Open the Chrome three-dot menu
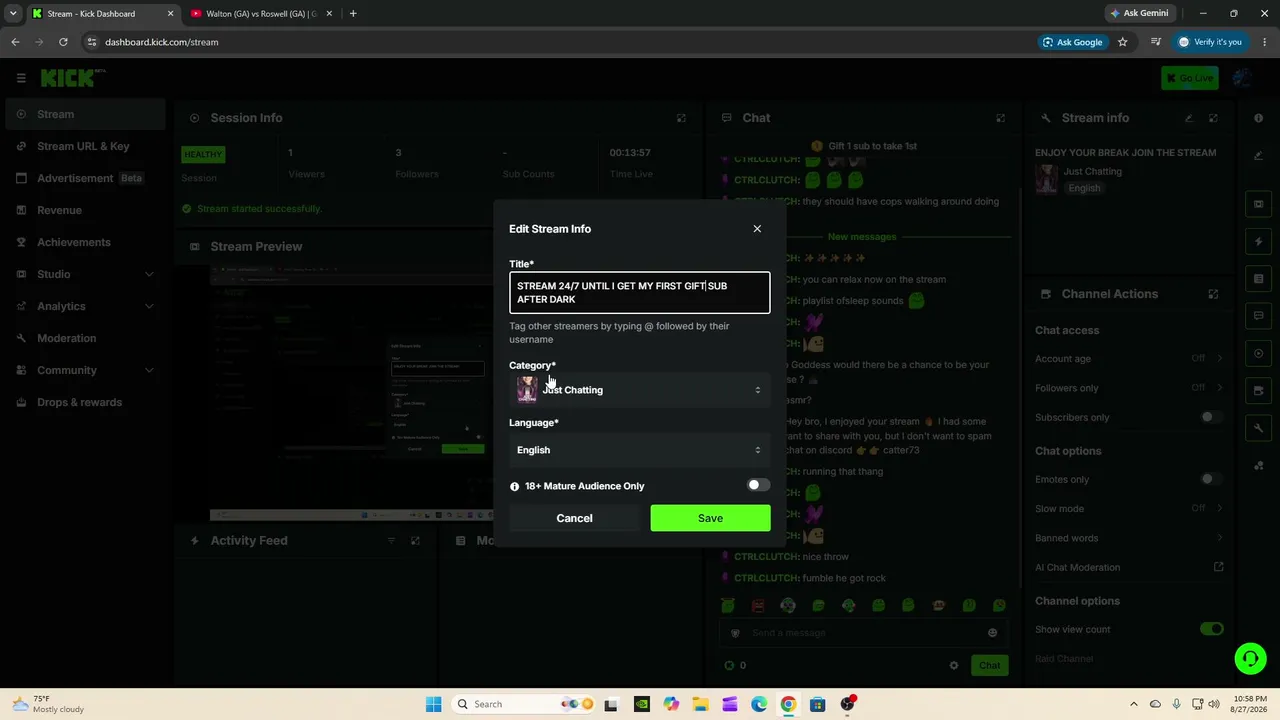Image resolution: width=1280 pixels, height=720 pixels. click(1263, 42)
